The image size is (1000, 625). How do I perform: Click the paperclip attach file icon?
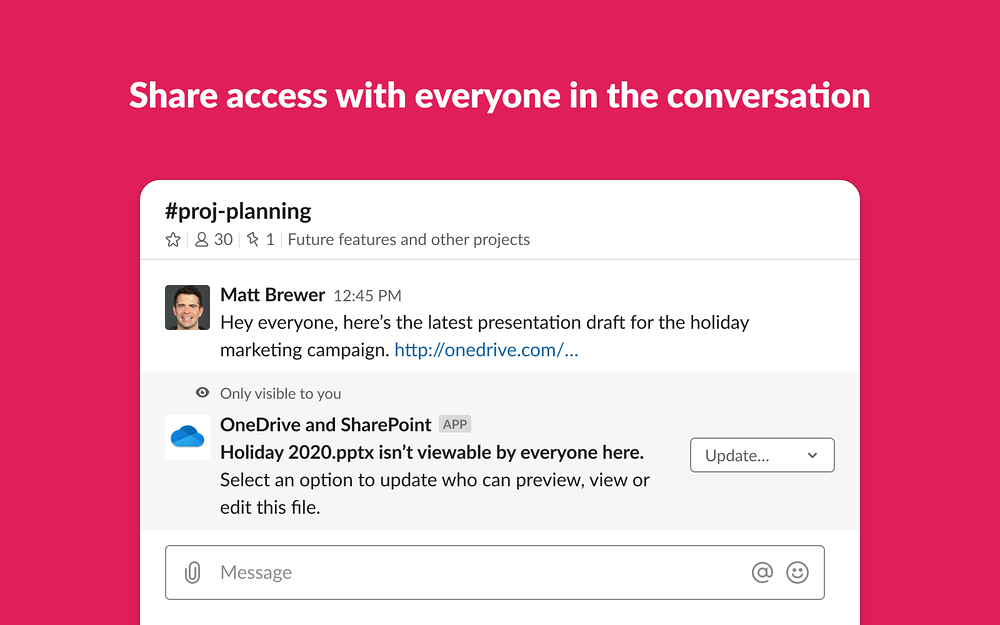click(x=193, y=572)
